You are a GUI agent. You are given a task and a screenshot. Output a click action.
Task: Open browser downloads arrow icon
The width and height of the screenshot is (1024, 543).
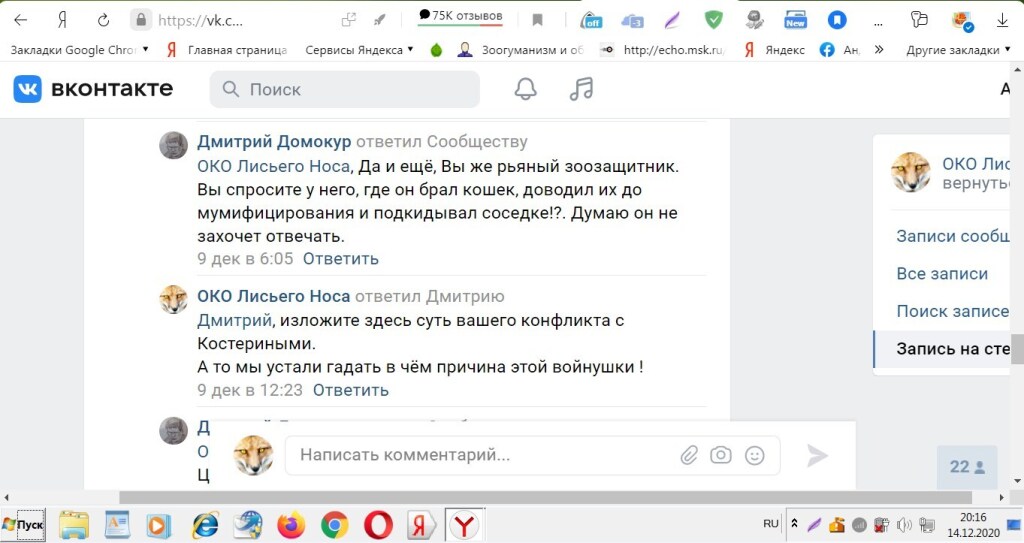pyautogui.click(x=1002, y=19)
